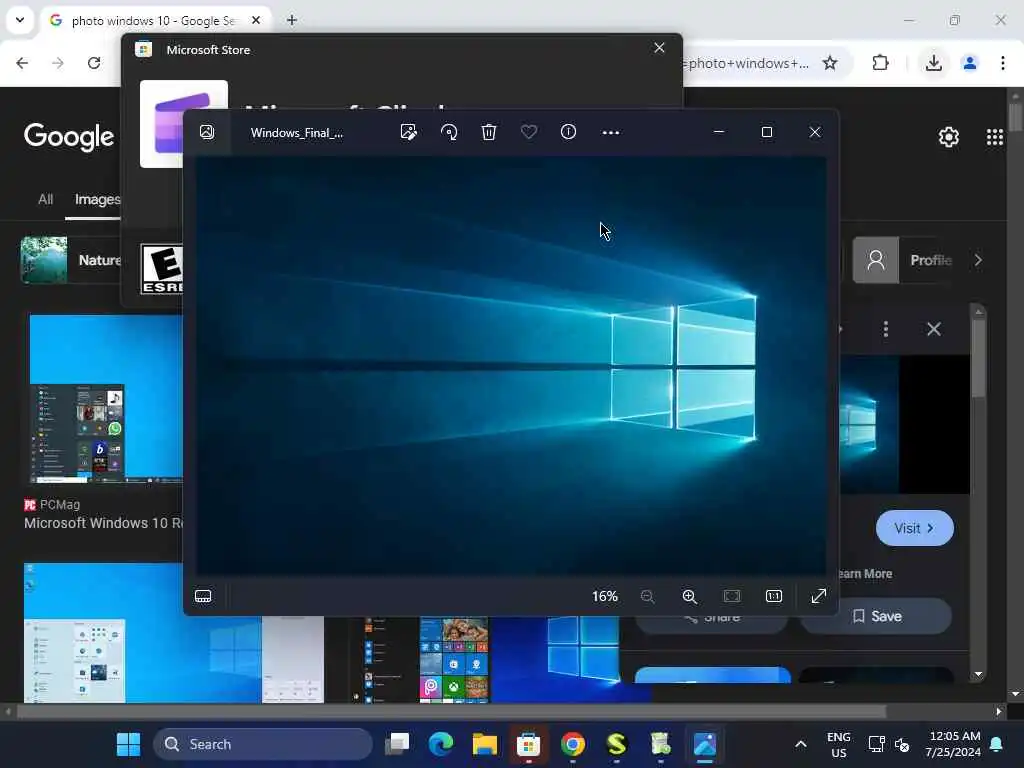Click the Chrome address bar URL

(x=748, y=63)
